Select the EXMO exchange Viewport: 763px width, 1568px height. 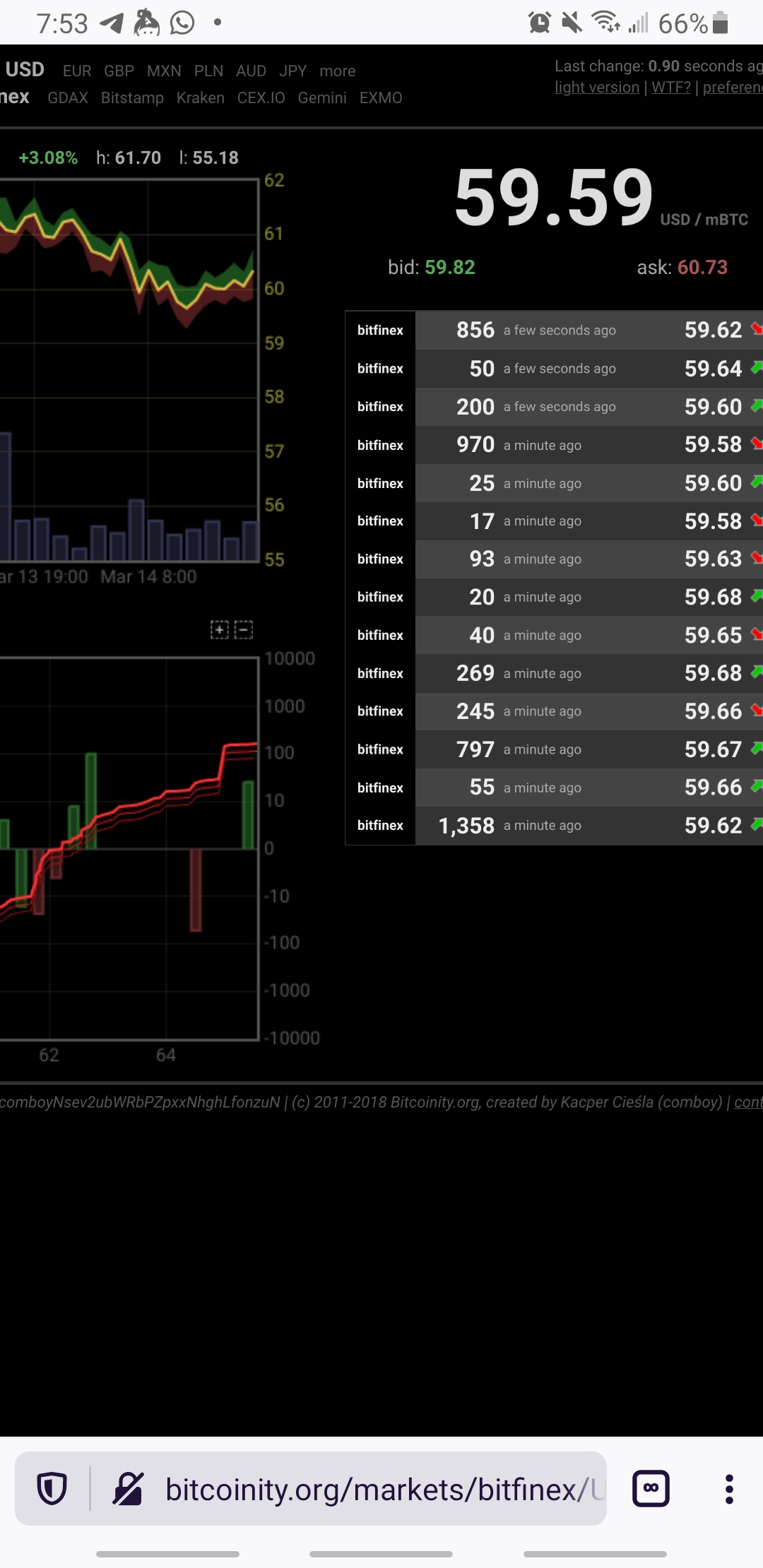coord(381,98)
